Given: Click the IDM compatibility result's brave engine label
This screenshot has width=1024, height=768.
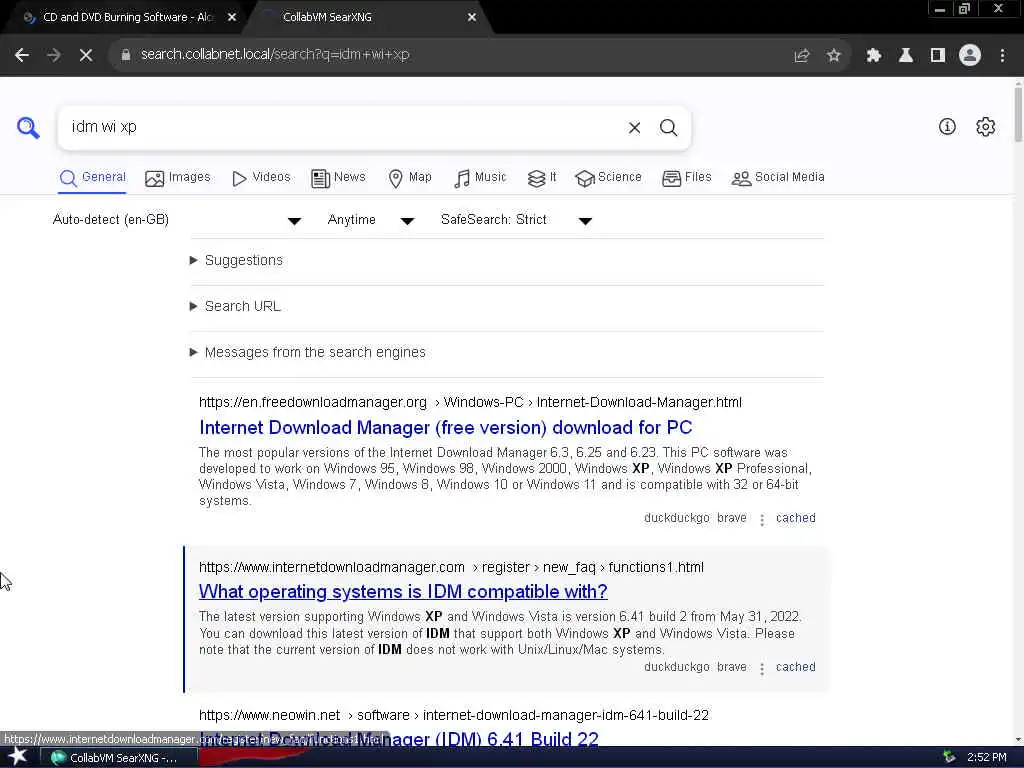Looking at the screenshot, I should tap(731, 667).
